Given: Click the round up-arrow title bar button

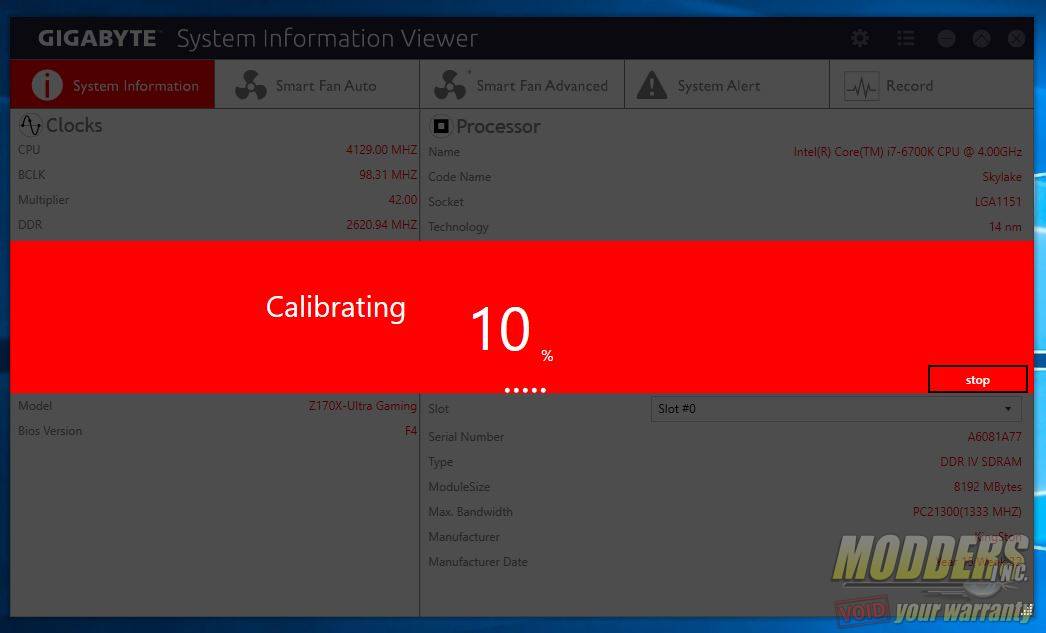Looking at the screenshot, I should click(981, 39).
